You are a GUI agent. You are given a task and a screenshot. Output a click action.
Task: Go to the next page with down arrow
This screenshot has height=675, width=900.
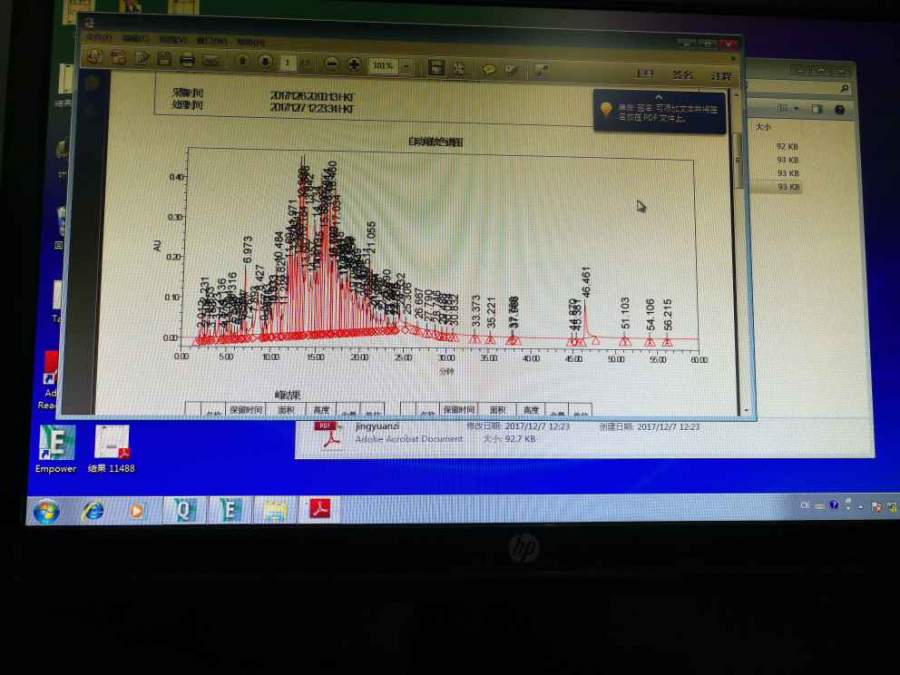pos(265,61)
